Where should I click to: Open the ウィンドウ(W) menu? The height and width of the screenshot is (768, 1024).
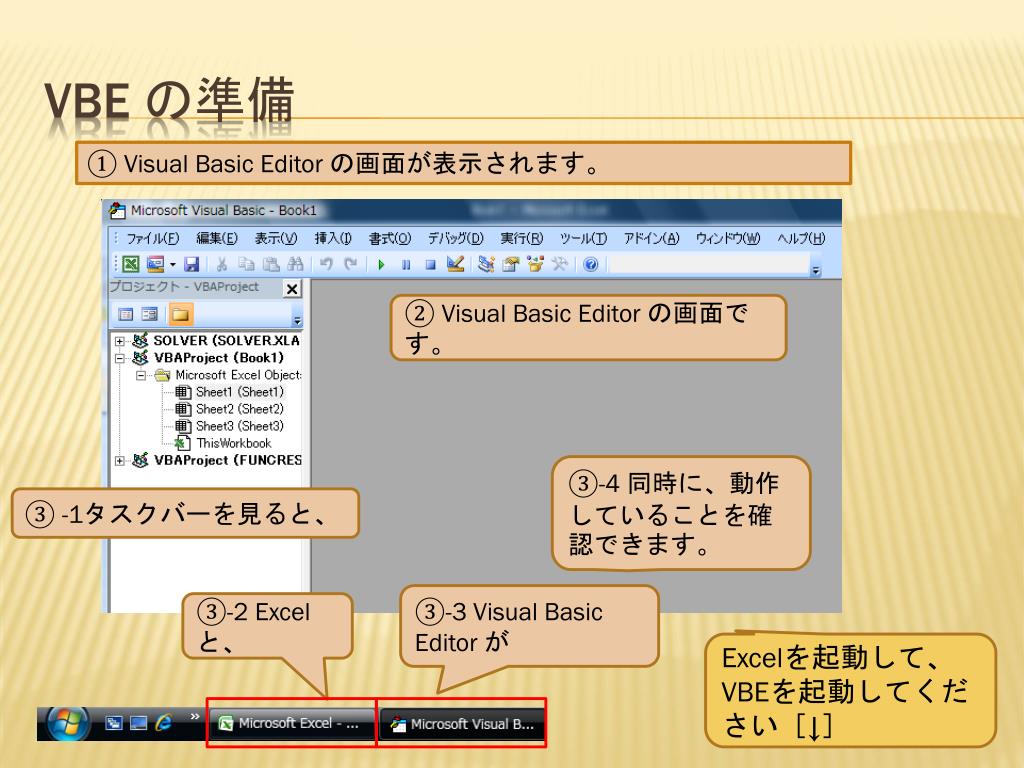728,238
